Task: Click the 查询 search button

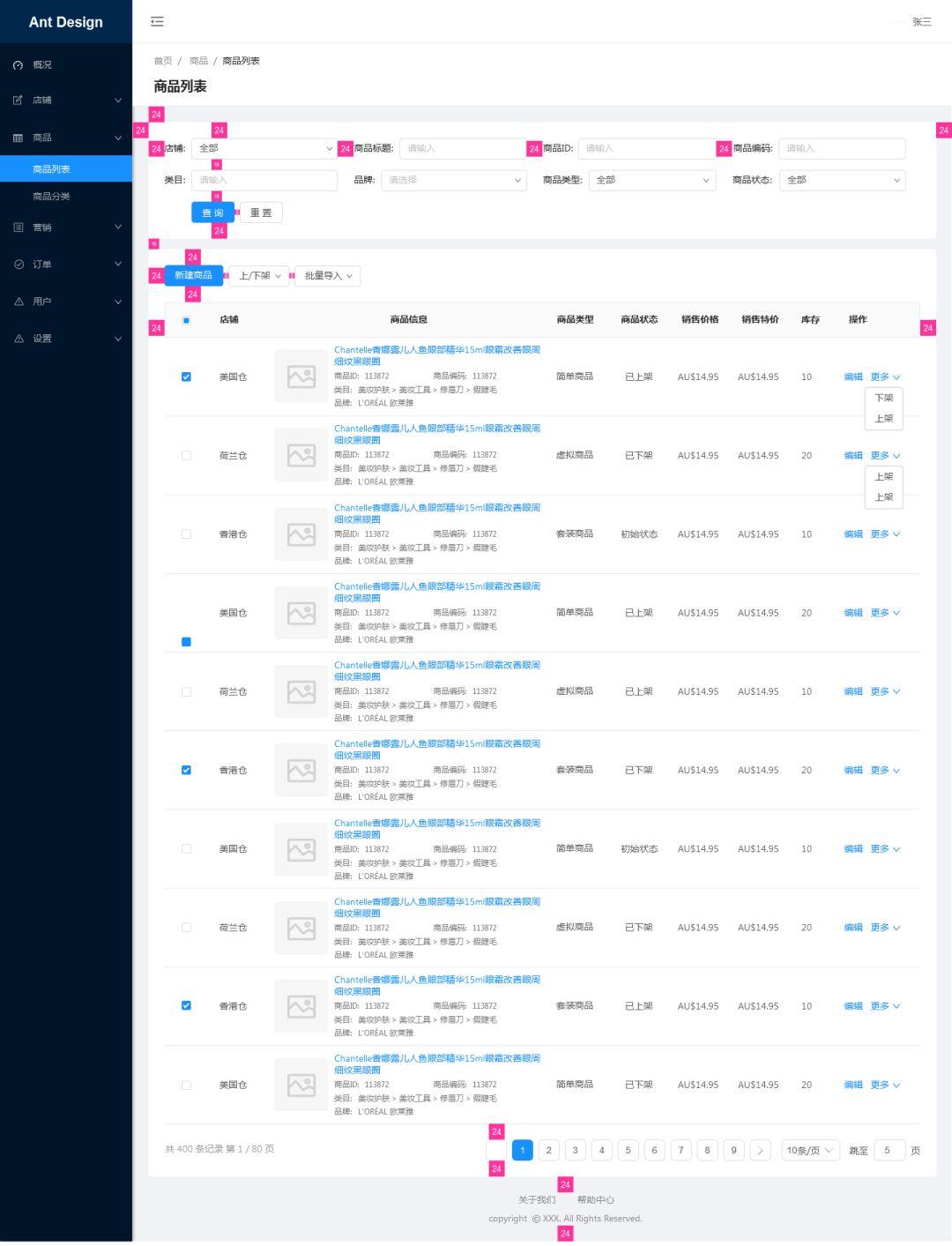Action: point(212,213)
